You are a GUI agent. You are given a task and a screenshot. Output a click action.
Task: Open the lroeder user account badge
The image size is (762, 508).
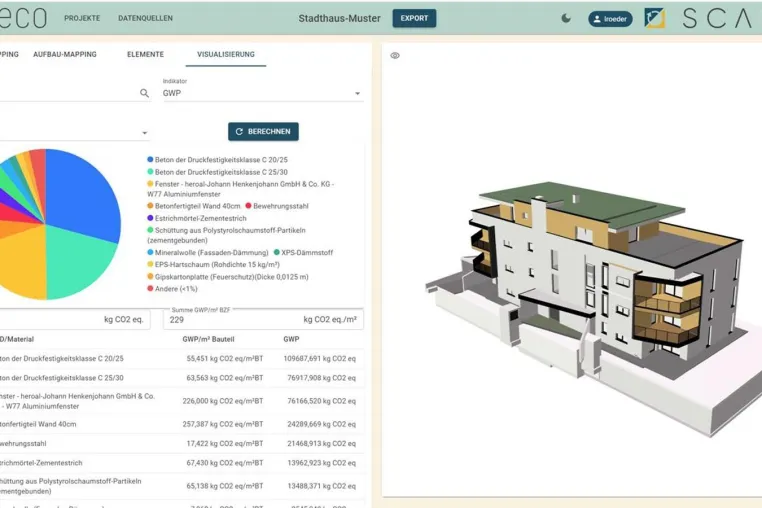(610, 19)
